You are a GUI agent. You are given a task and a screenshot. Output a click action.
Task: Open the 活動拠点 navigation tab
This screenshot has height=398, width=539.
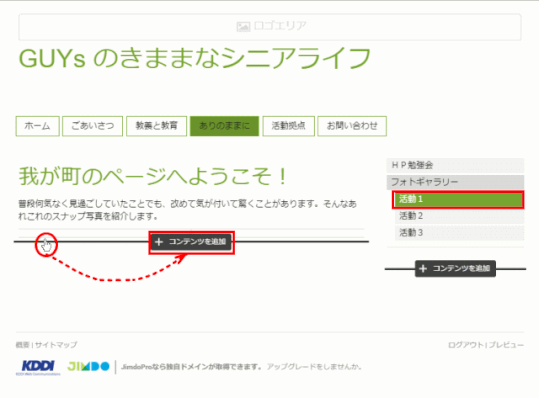click(288, 126)
